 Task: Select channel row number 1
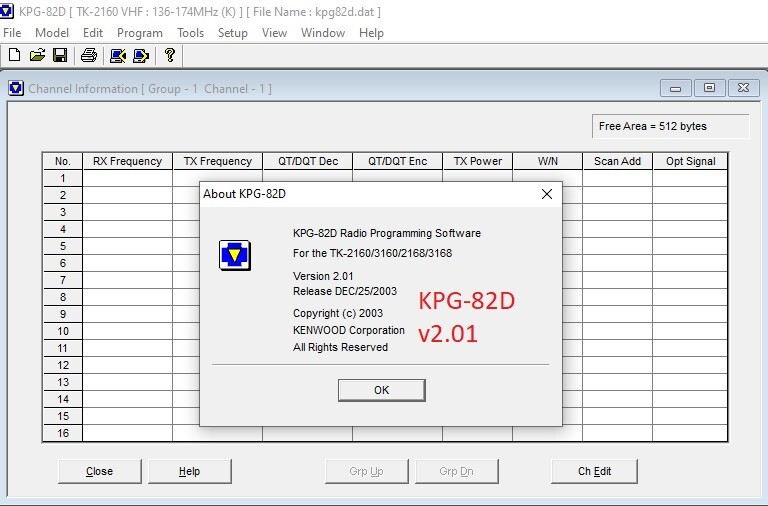[x=63, y=178]
